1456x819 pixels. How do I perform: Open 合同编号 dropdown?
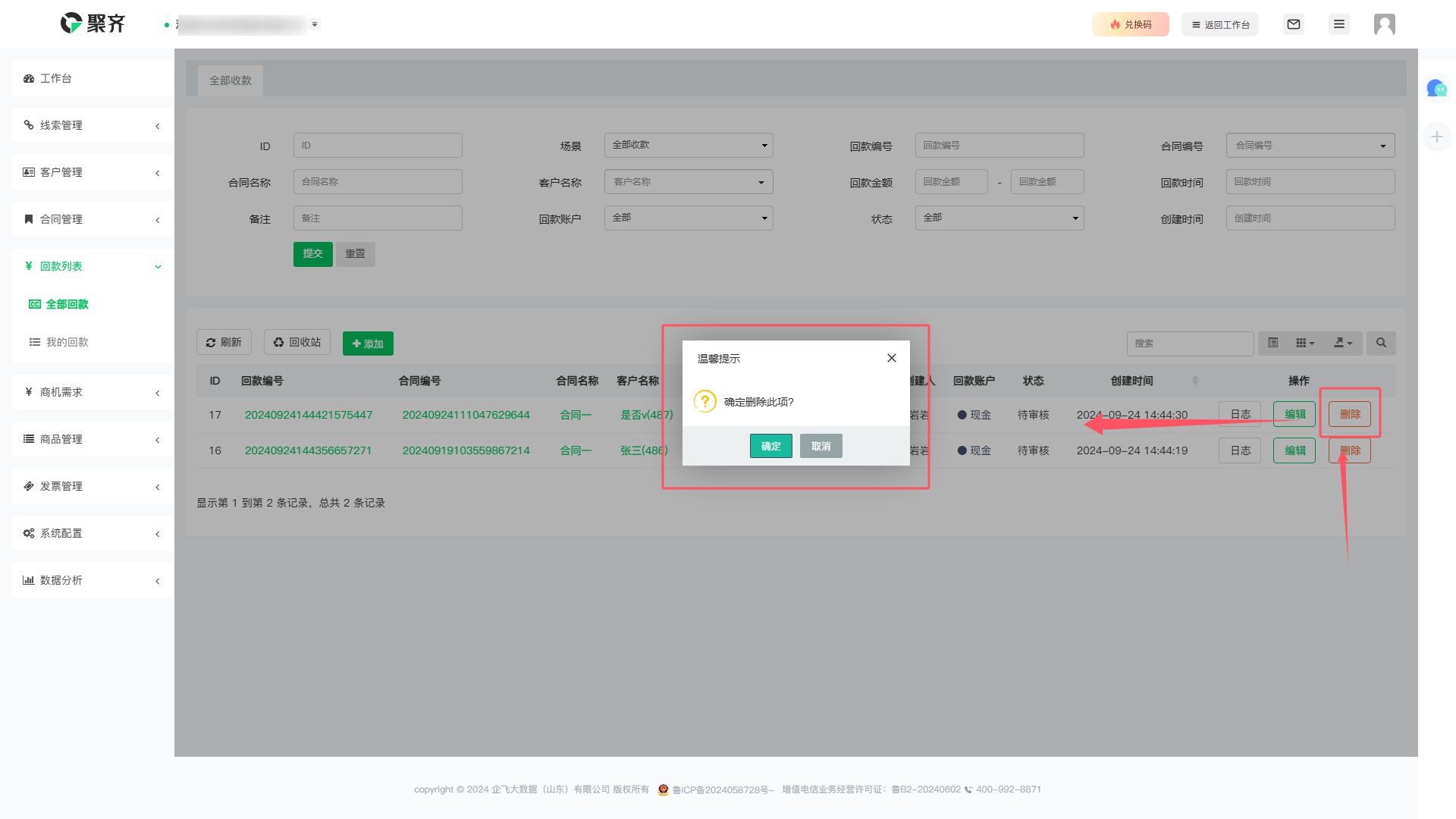point(1310,145)
